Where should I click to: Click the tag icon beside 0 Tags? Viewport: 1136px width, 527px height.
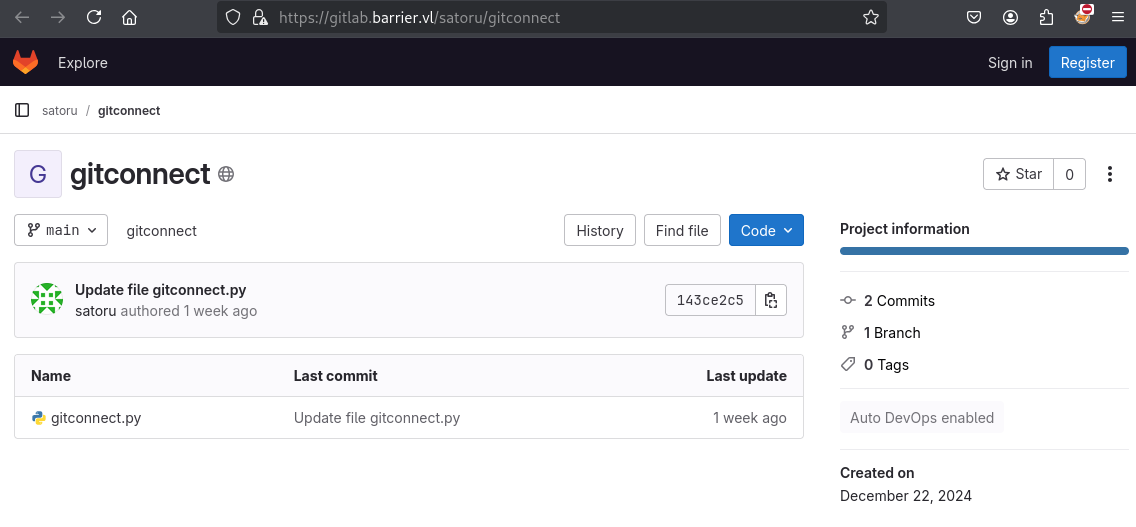pyautogui.click(x=848, y=364)
